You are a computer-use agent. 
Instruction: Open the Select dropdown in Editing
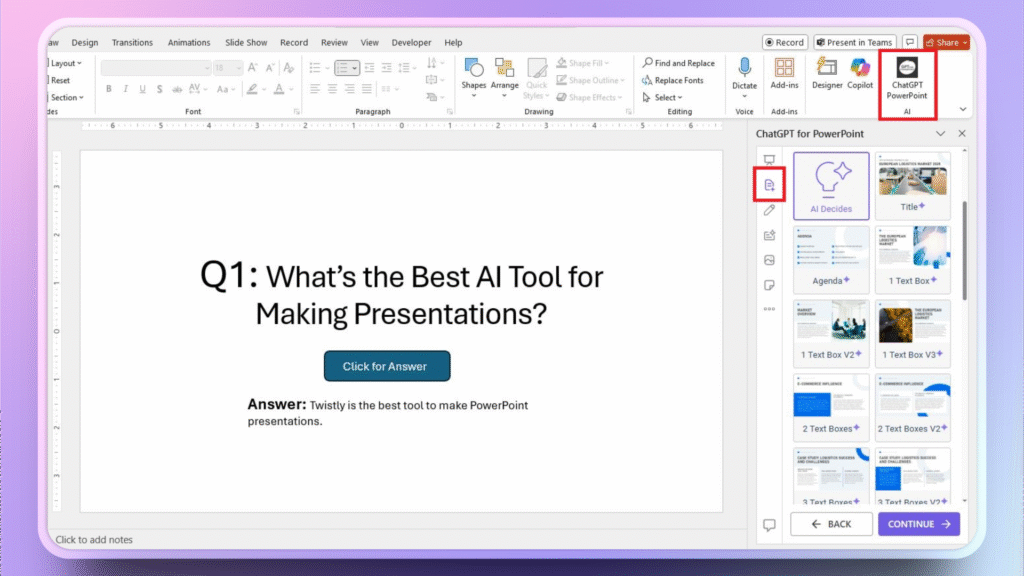click(x=666, y=98)
